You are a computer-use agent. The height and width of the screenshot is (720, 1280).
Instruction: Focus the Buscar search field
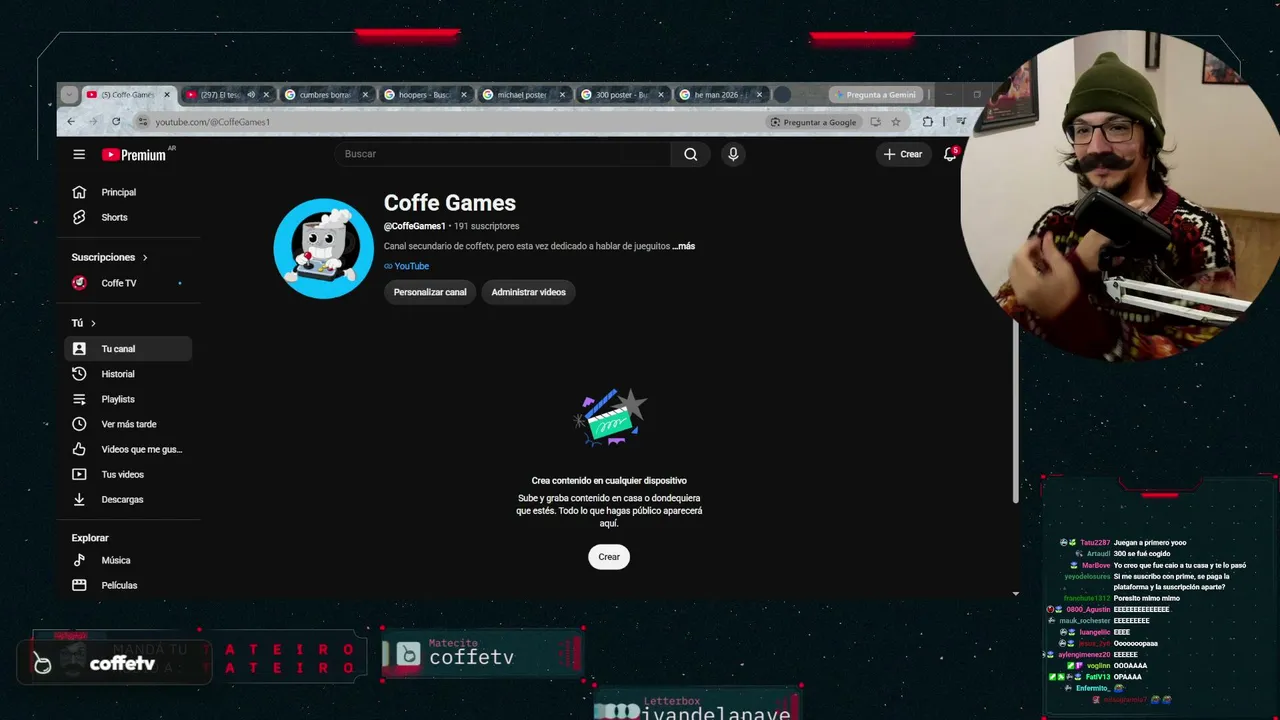[503, 154]
